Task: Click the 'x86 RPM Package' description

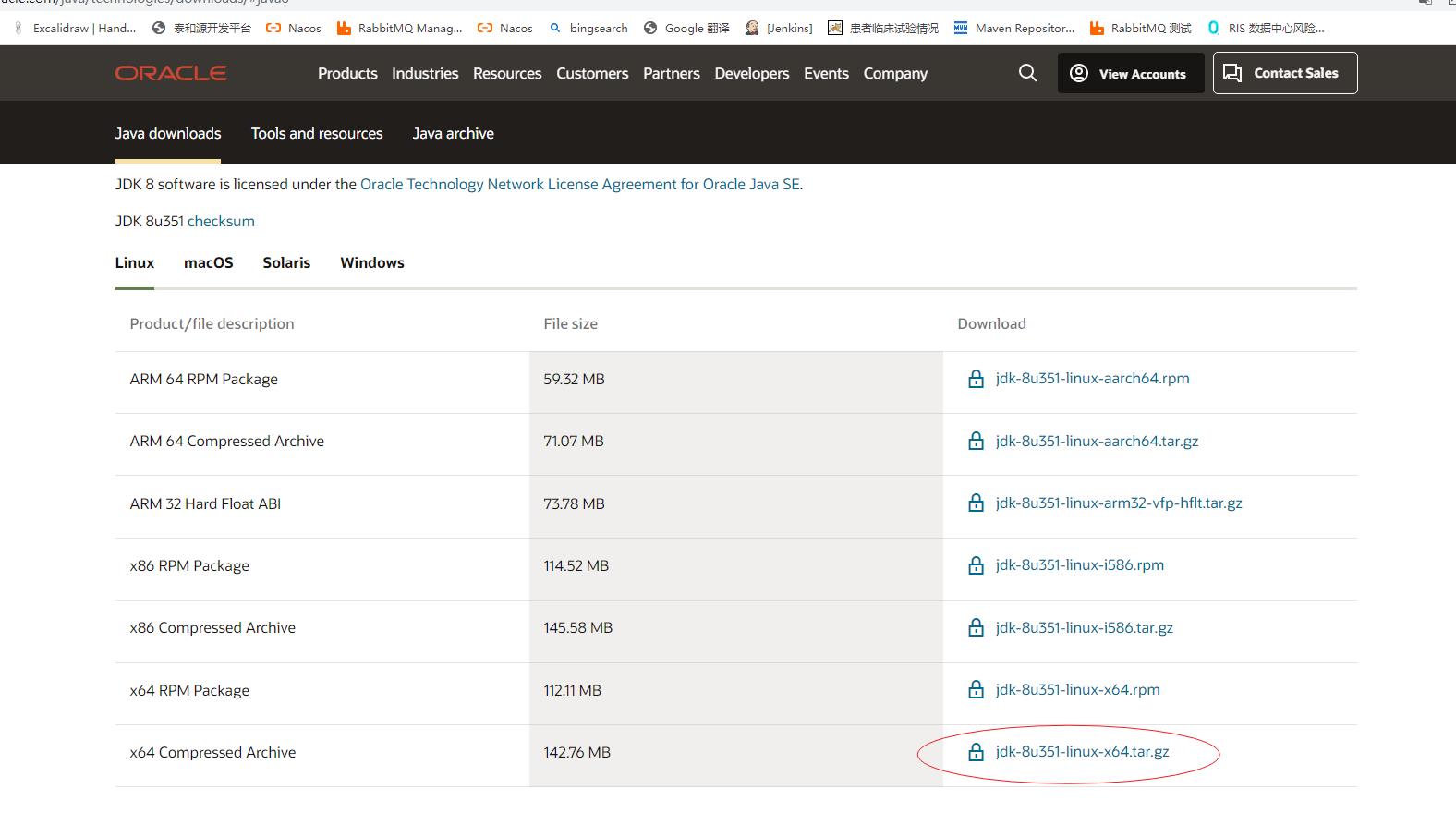Action: pyautogui.click(x=189, y=565)
